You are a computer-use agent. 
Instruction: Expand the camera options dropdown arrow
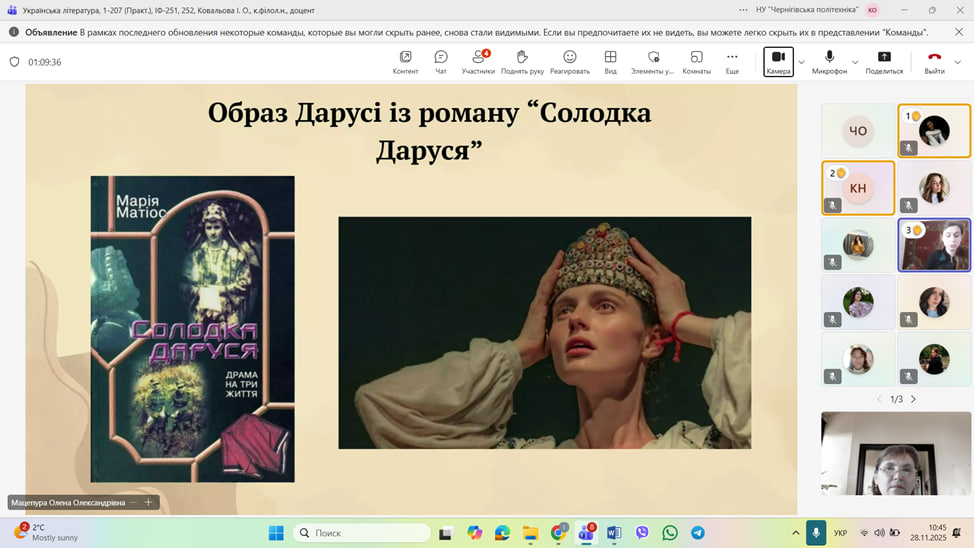(801, 62)
